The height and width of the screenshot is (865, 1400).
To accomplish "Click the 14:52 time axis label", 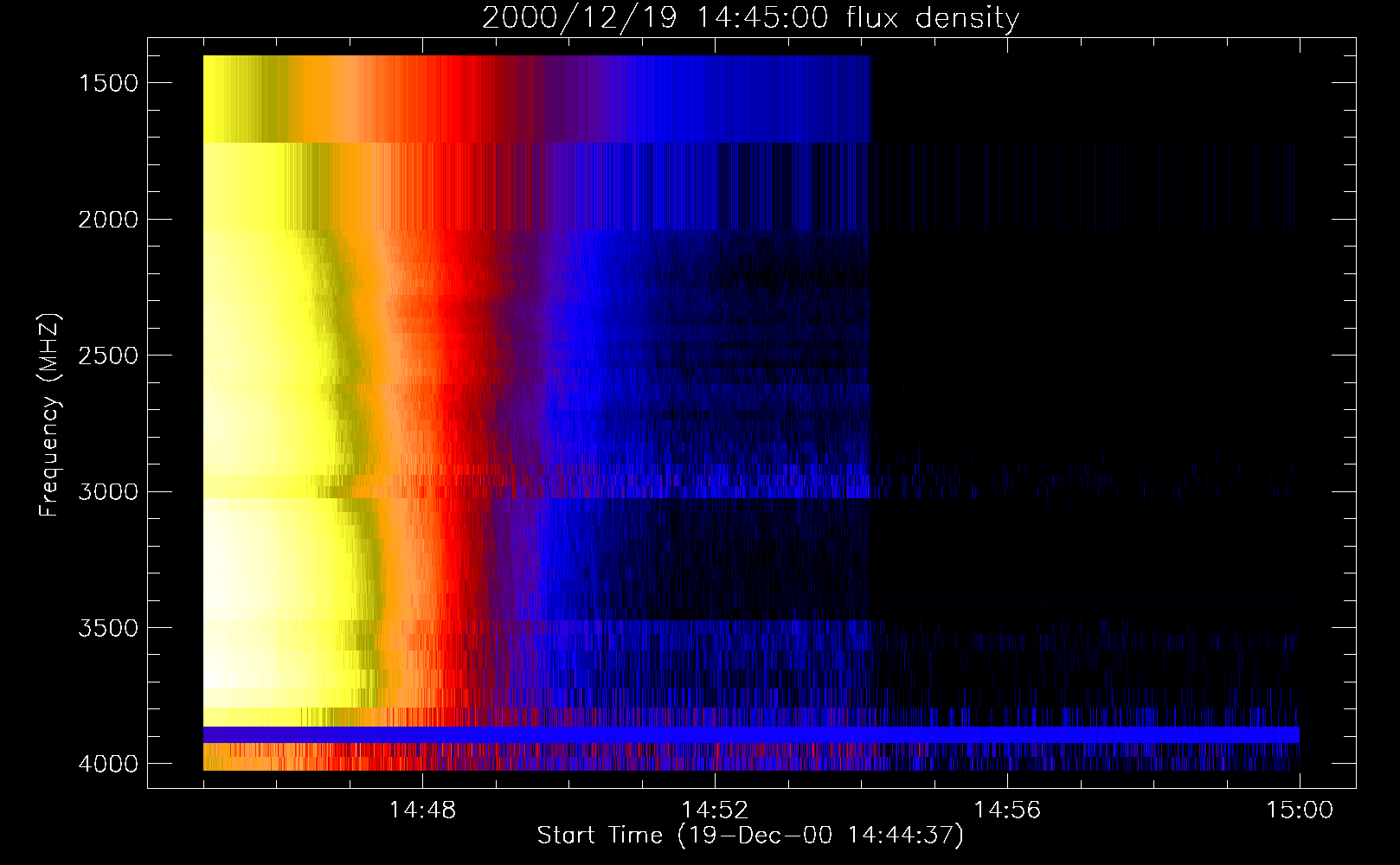I will tap(715, 811).
